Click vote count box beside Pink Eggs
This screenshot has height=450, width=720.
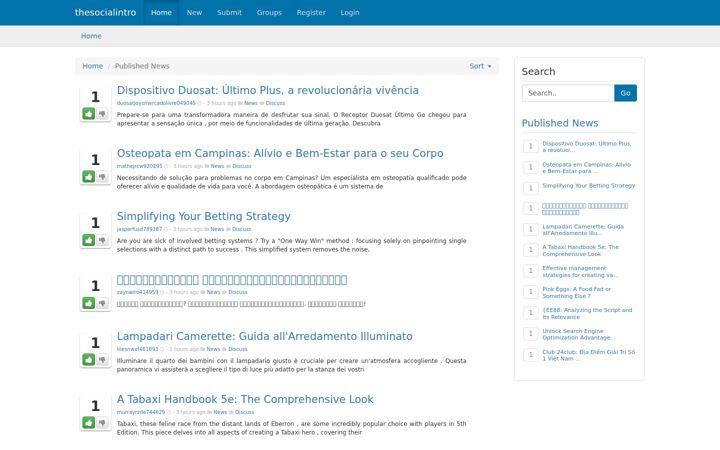[x=531, y=292]
